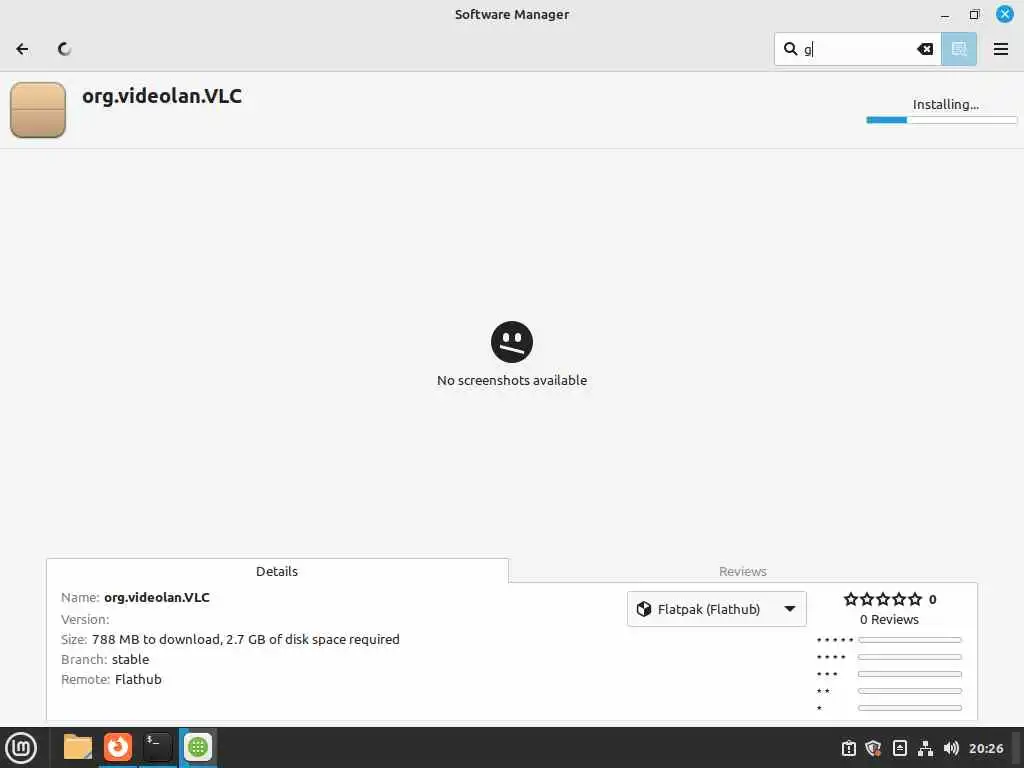Screen dimensions: 1024x768
Task: Open the Terminal from taskbar
Action: click(x=157, y=748)
